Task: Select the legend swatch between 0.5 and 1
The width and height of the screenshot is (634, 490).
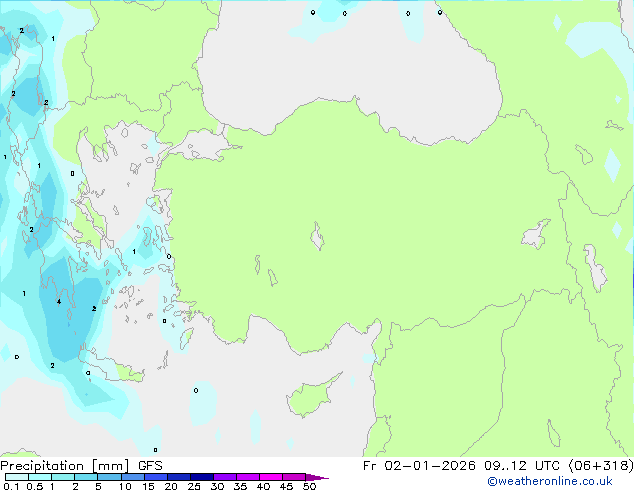Action: coord(40,477)
